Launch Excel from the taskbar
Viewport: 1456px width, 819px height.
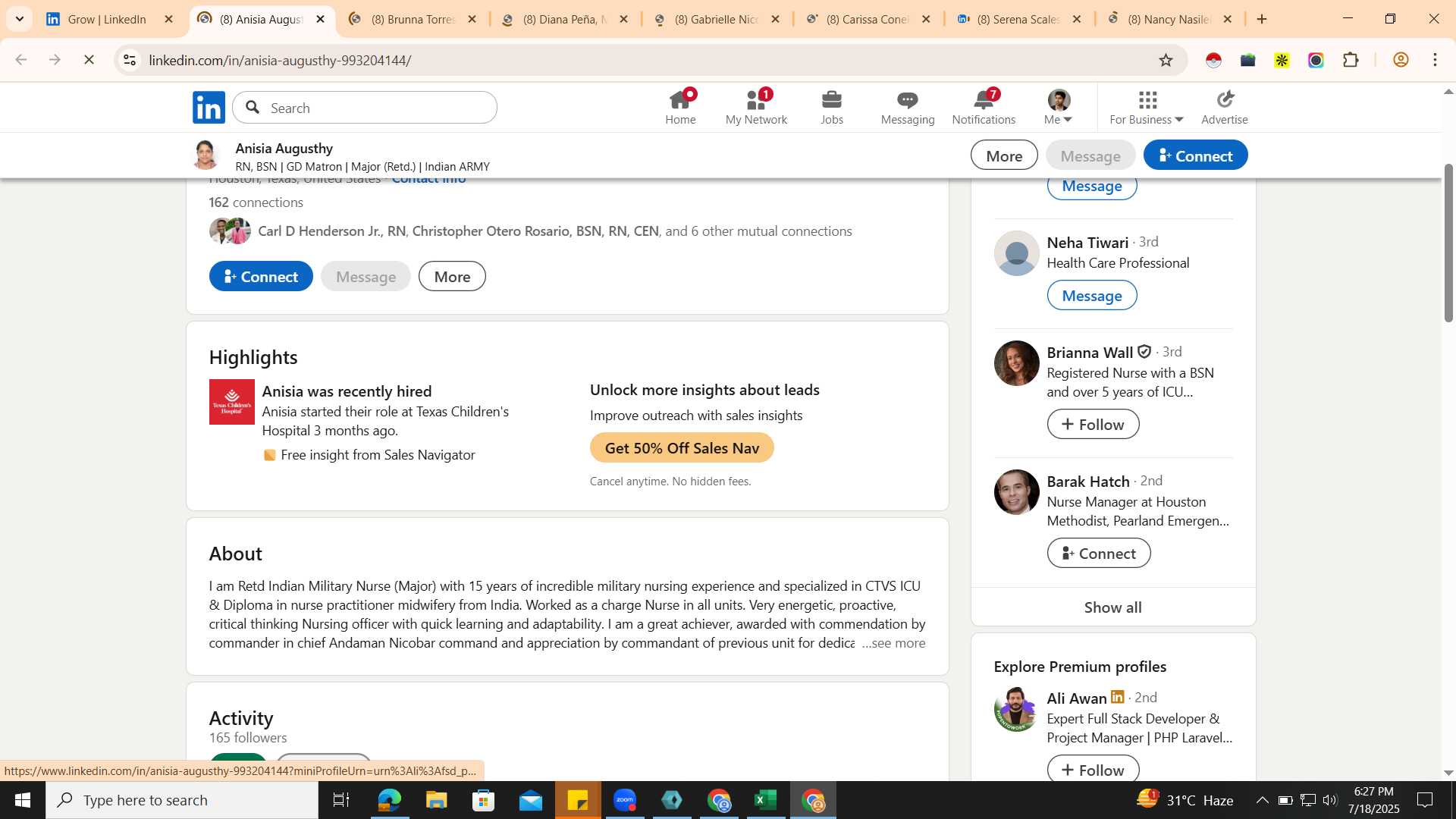[766, 800]
